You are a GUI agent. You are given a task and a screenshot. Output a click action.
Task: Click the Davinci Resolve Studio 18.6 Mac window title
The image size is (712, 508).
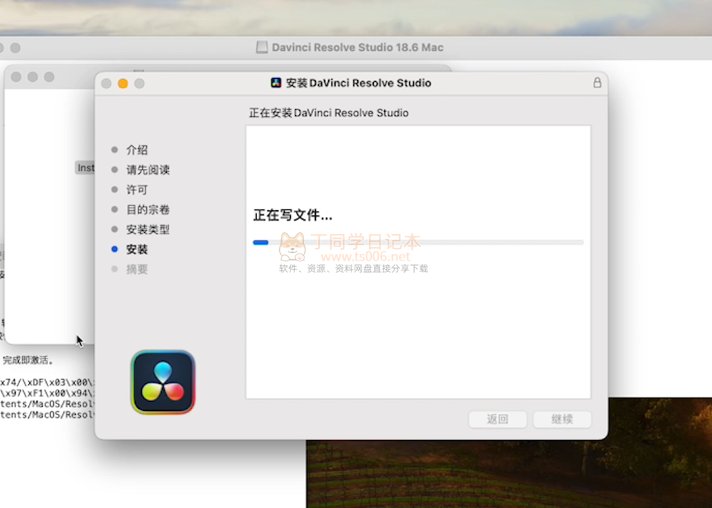(358, 47)
